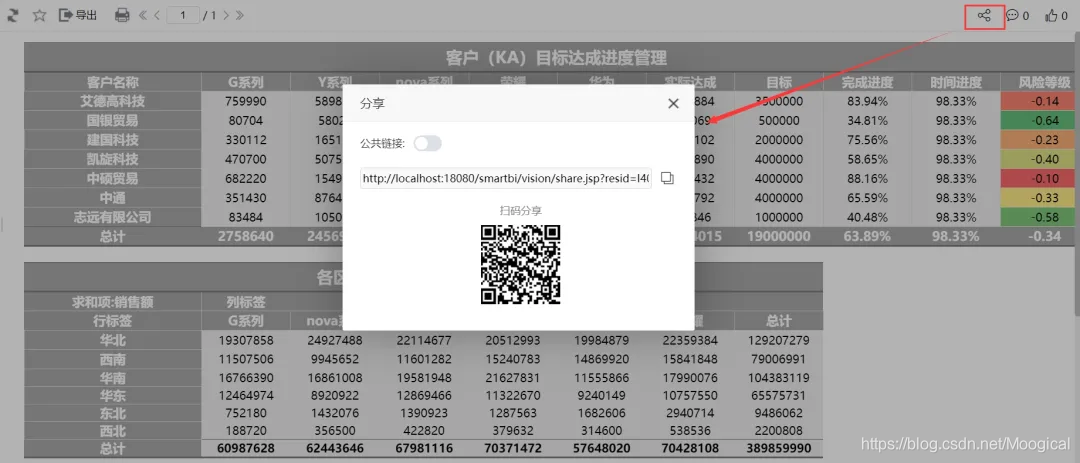Select the 国银贸易 row label
Image resolution: width=1080 pixels, height=463 pixels.
[x=113, y=121]
